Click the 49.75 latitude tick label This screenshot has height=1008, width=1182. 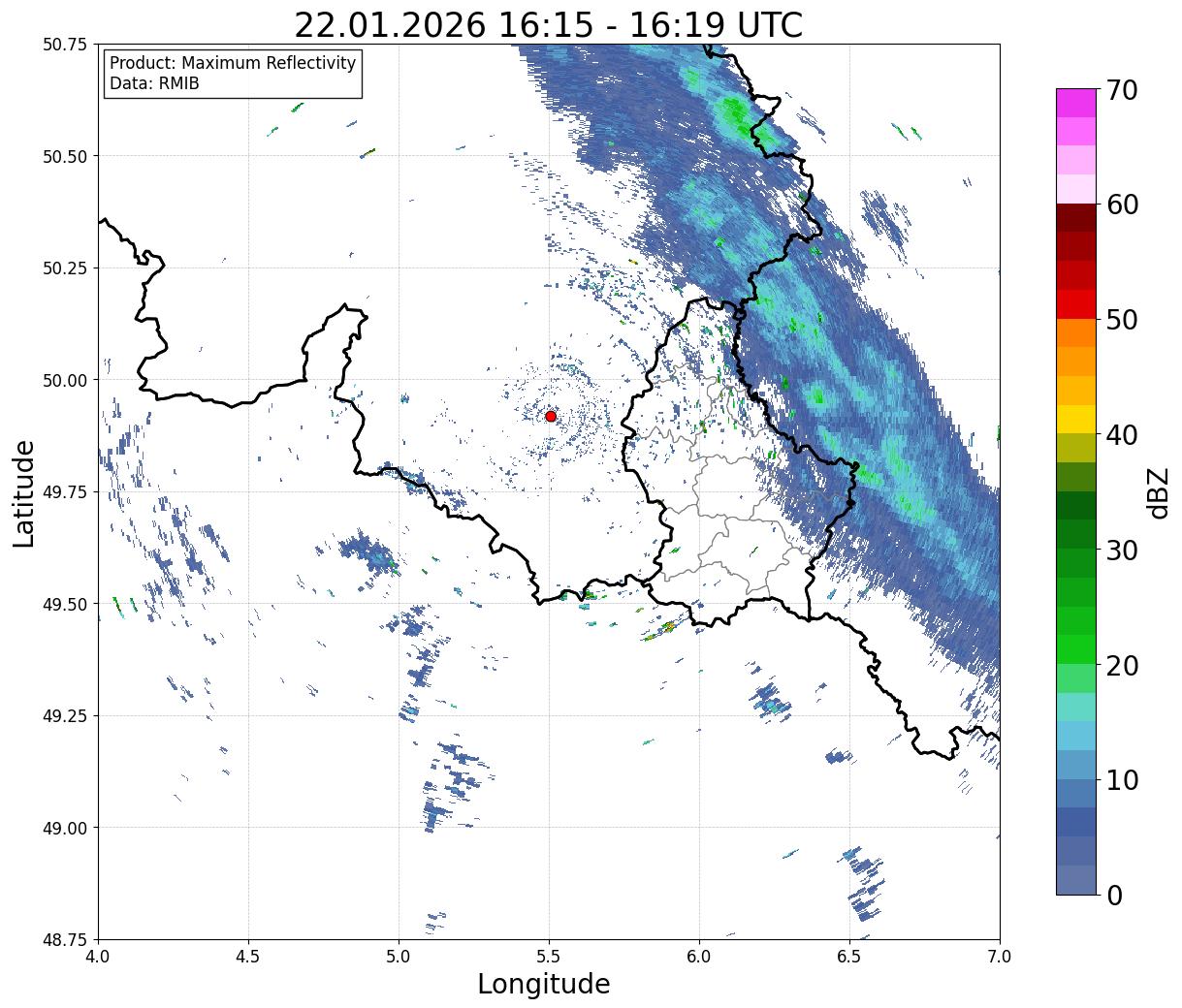65,492
